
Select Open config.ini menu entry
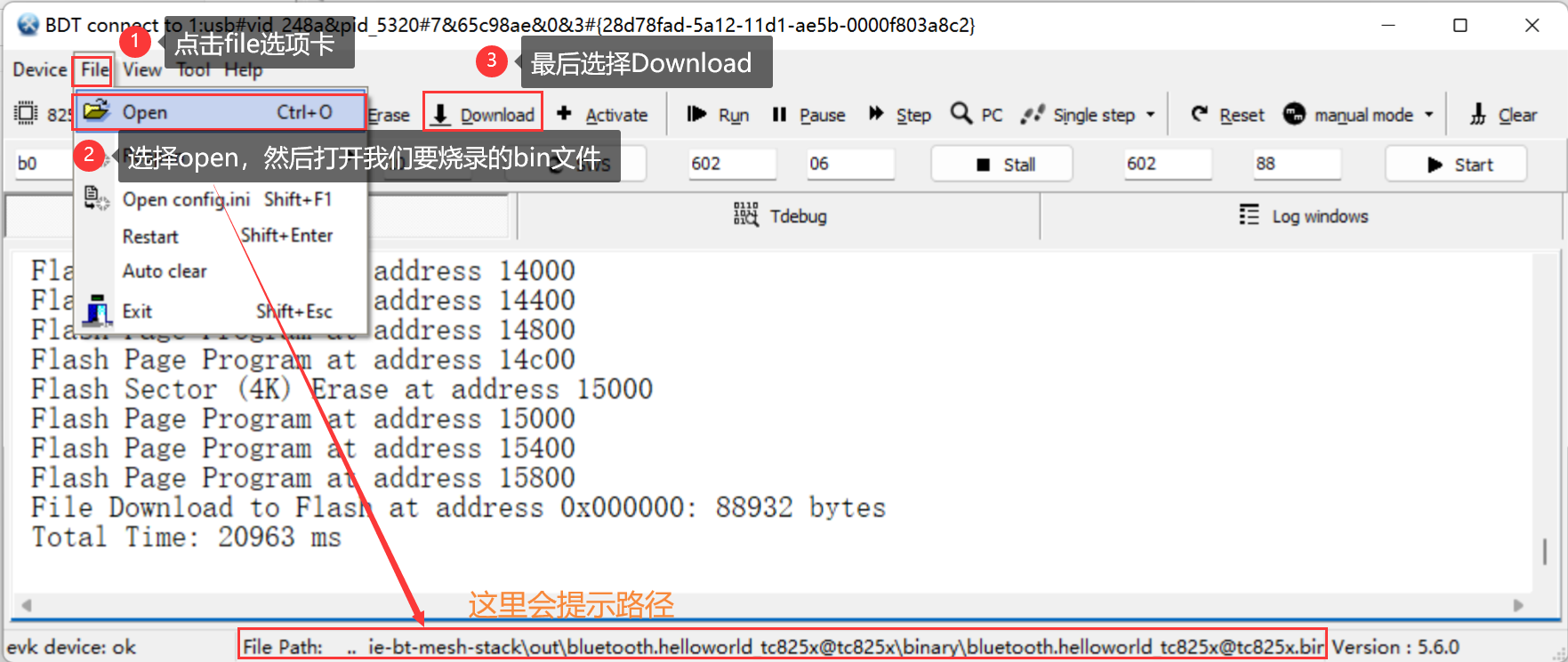pyautogui.click(x=220, y=199)
